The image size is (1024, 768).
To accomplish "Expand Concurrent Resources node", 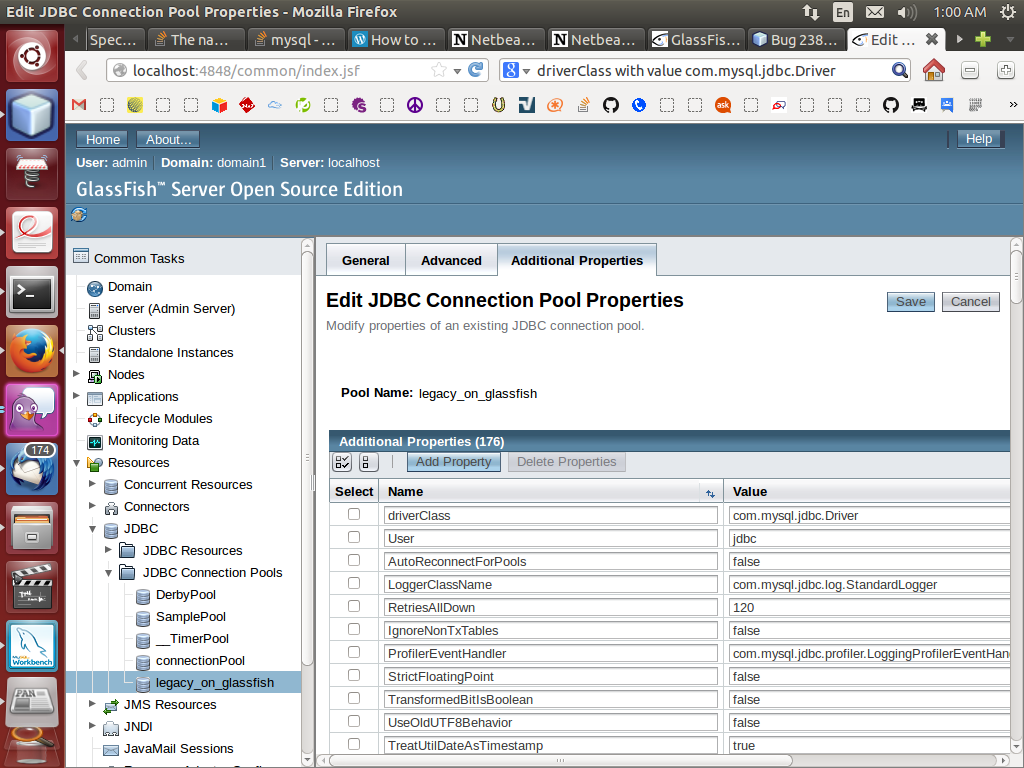I will (92, 484).
